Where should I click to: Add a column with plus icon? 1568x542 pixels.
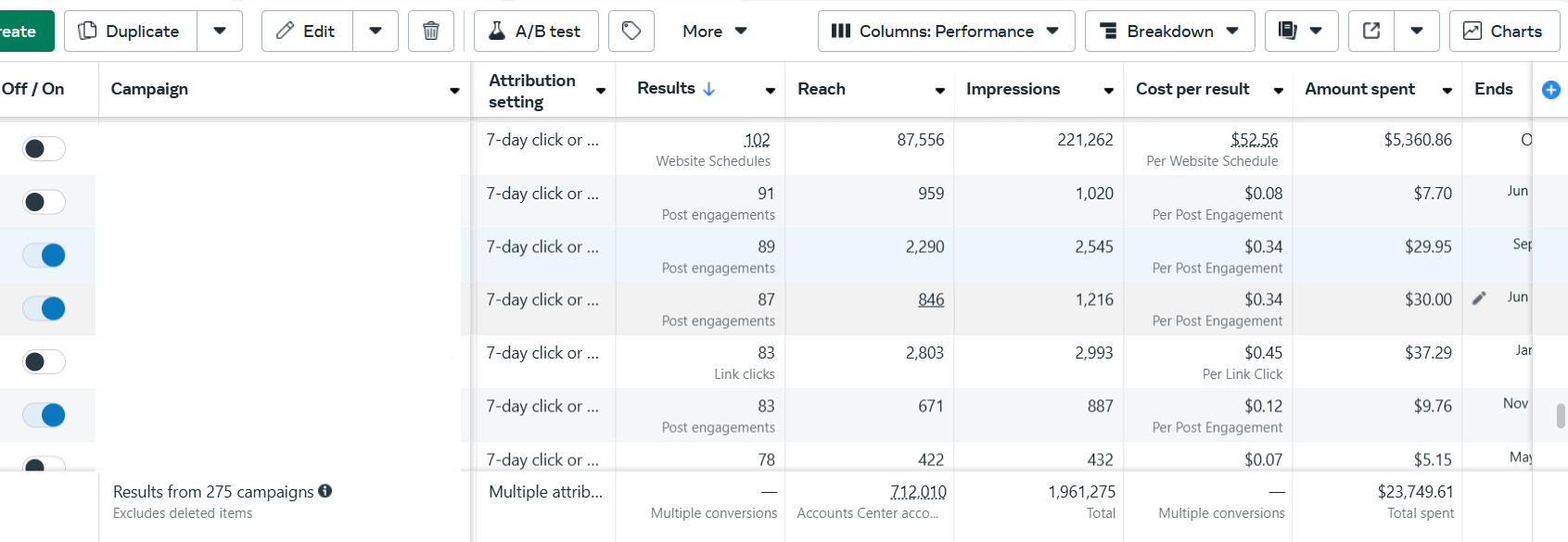click(x=1550, y=90)
